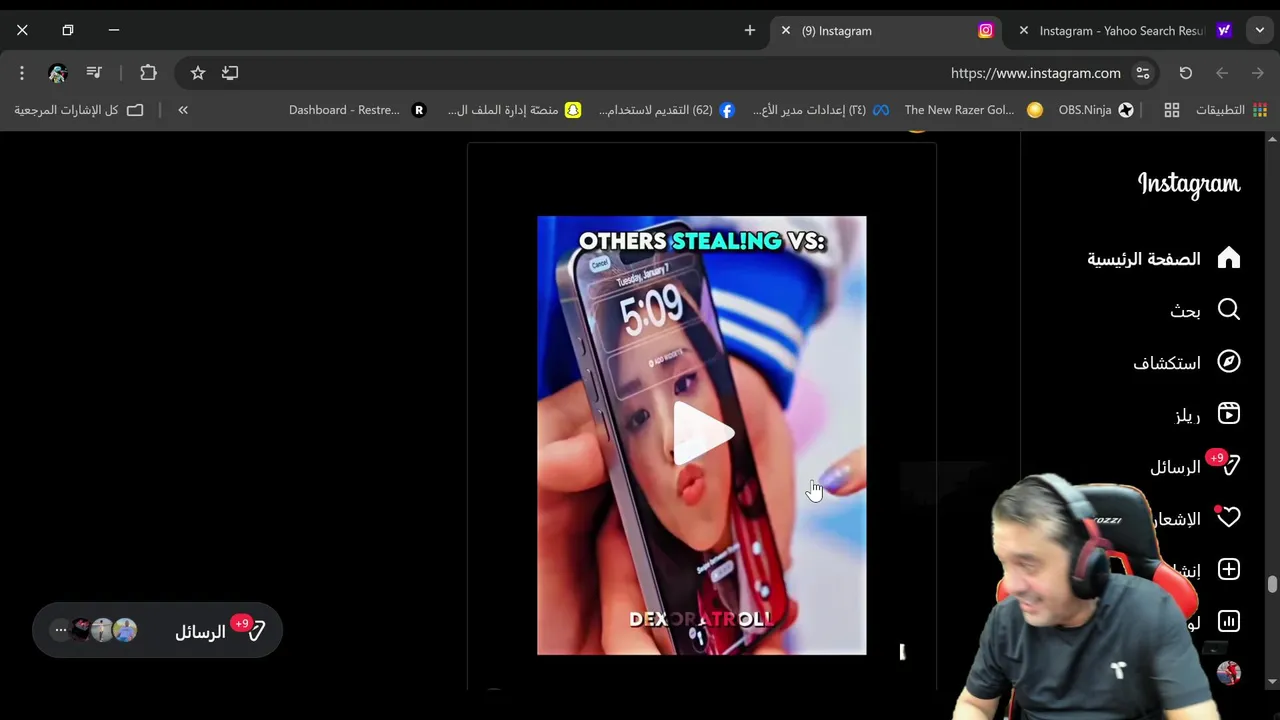Open the OBS.Ninja bookmark

pos(1096,110)
